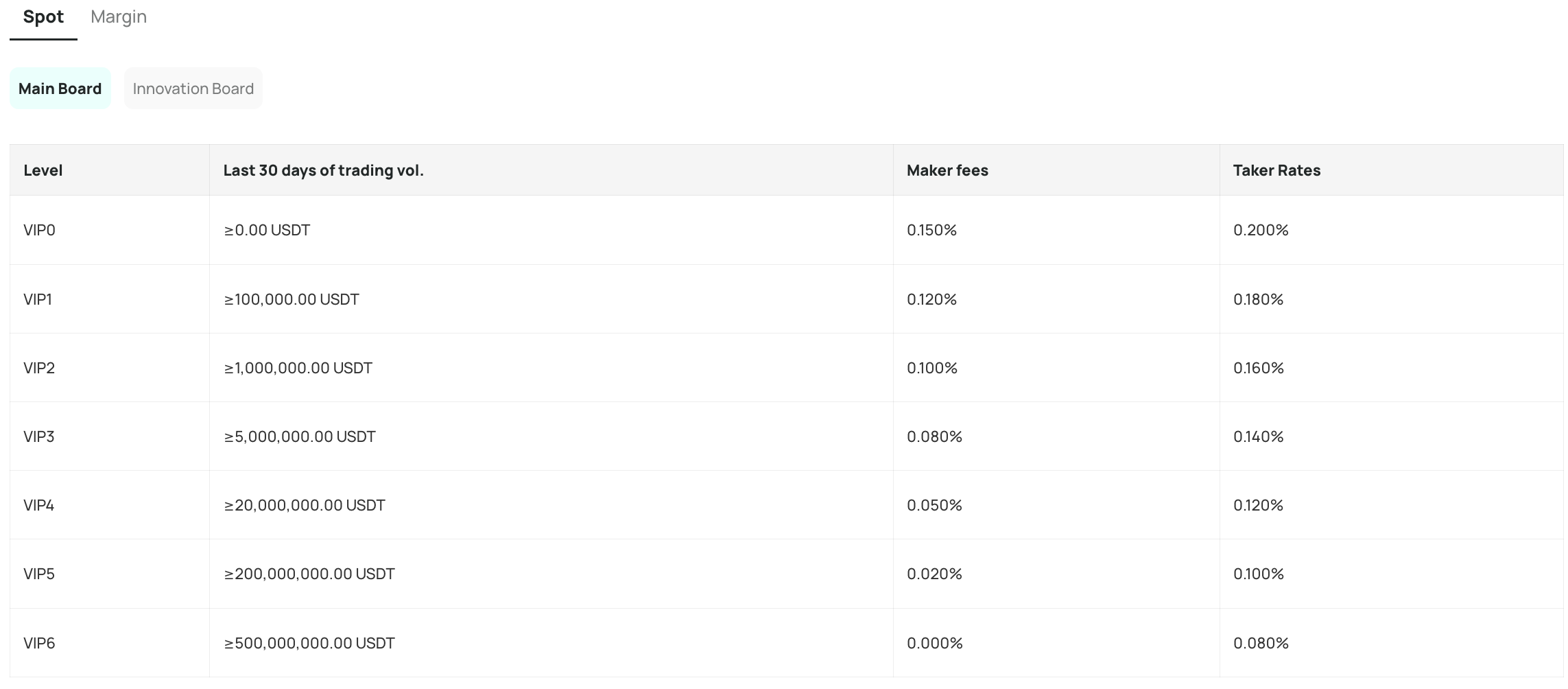The width and height of the screenshot is (1568, 689).
Task: Select the VIP0 level row
Action: 786,230
